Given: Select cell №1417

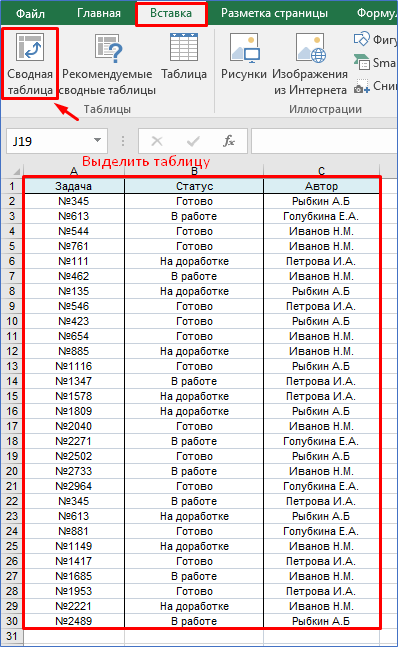Looking at the screenshot, I should tap(74, 561).
